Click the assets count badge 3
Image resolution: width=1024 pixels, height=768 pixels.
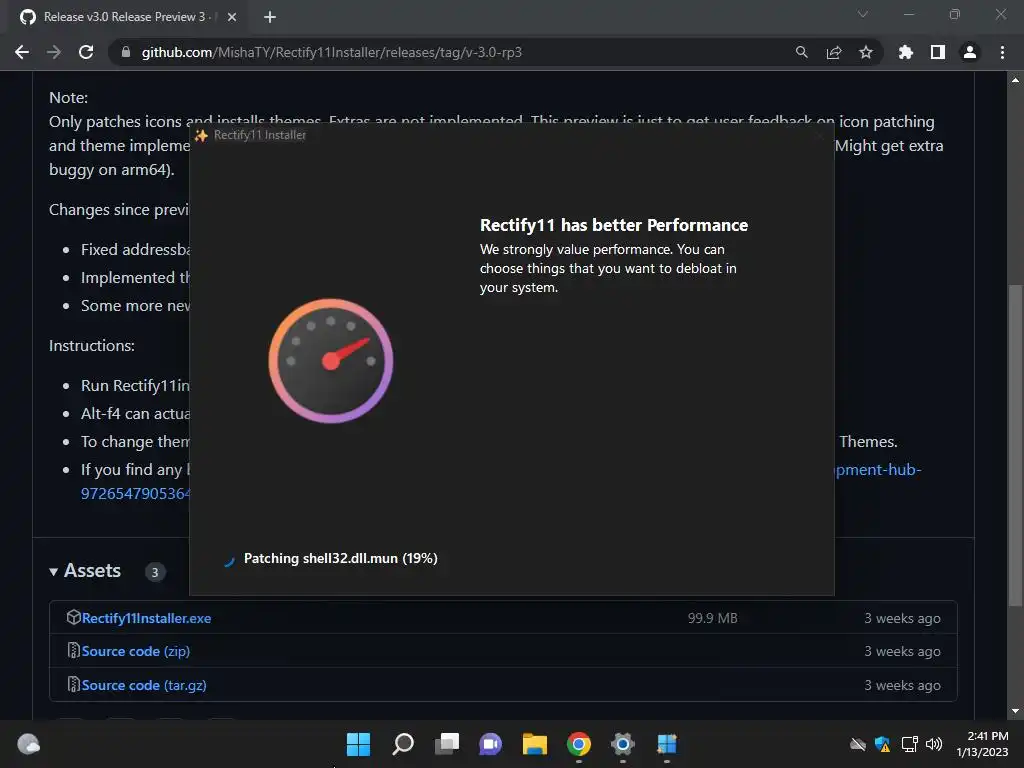tap(155, 572)
